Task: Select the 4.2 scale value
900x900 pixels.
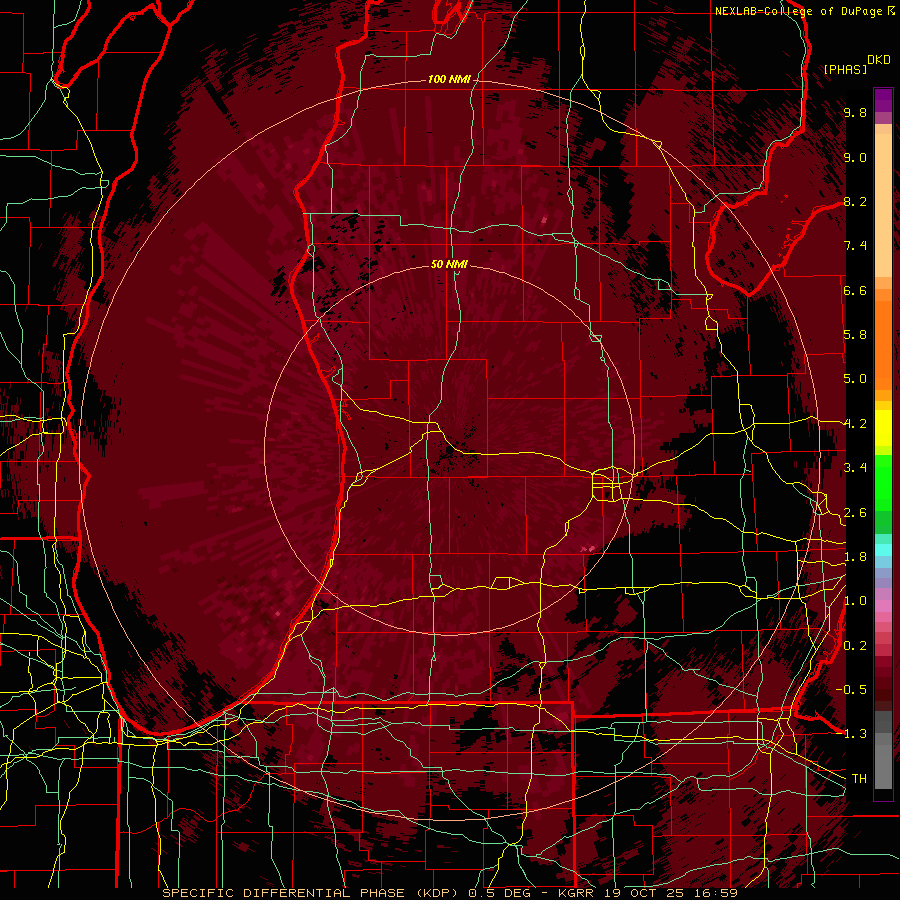Action: pyautogui.click(x=855, y=424)
